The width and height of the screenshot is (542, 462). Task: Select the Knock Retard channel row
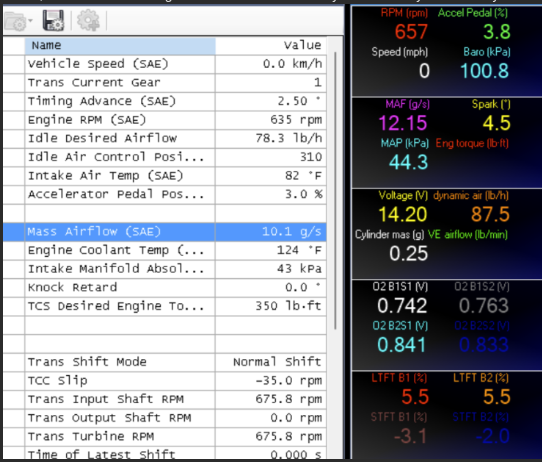pyautogui.click(x=165, y=287)
